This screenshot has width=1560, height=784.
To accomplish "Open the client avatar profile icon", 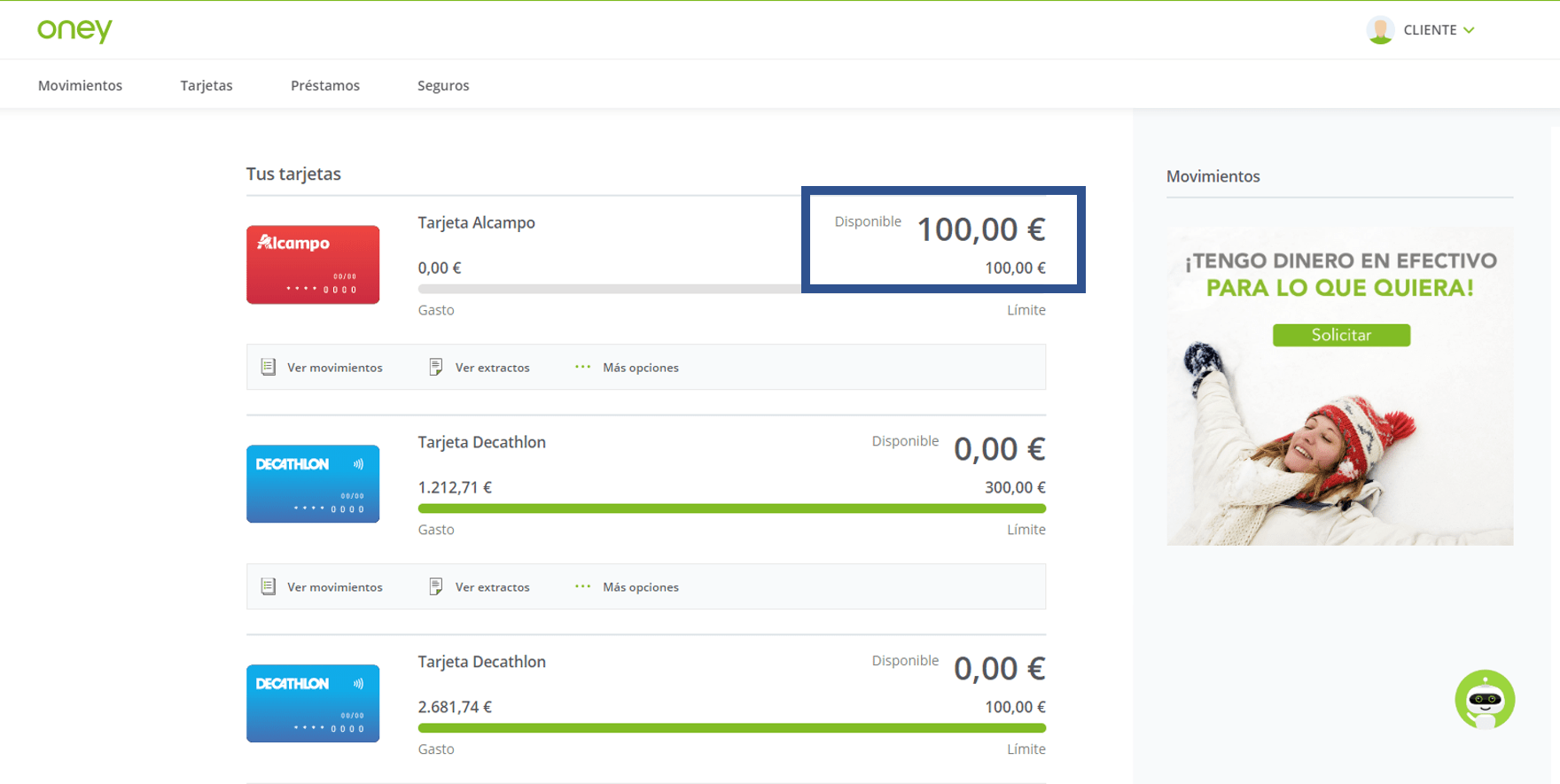I will pyautogui.click(x=1380, y=30).
